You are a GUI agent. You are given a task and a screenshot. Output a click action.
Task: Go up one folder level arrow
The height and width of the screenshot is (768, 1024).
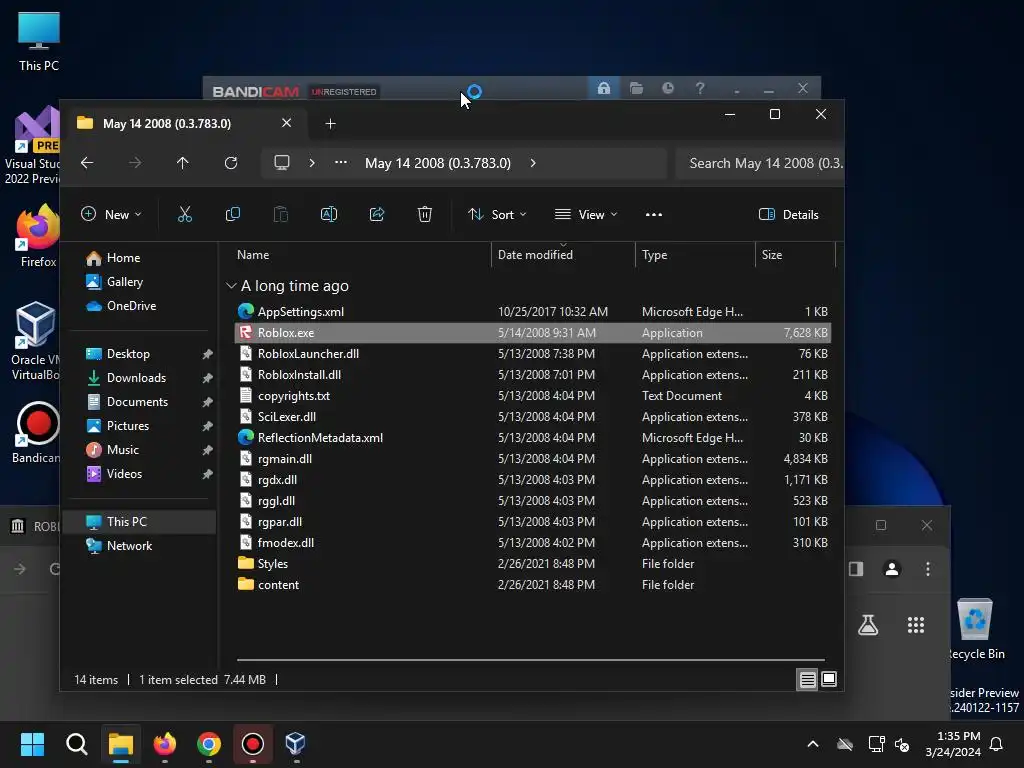183,163
